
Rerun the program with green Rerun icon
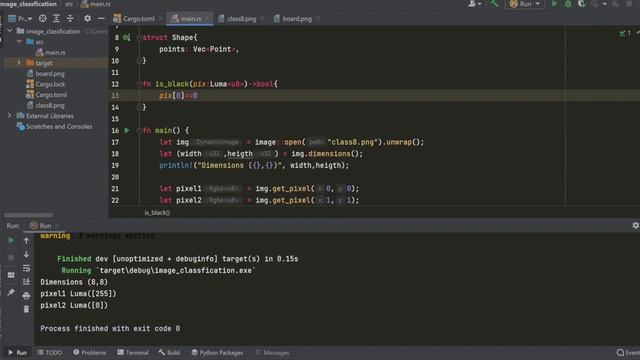tap(11, 240)
